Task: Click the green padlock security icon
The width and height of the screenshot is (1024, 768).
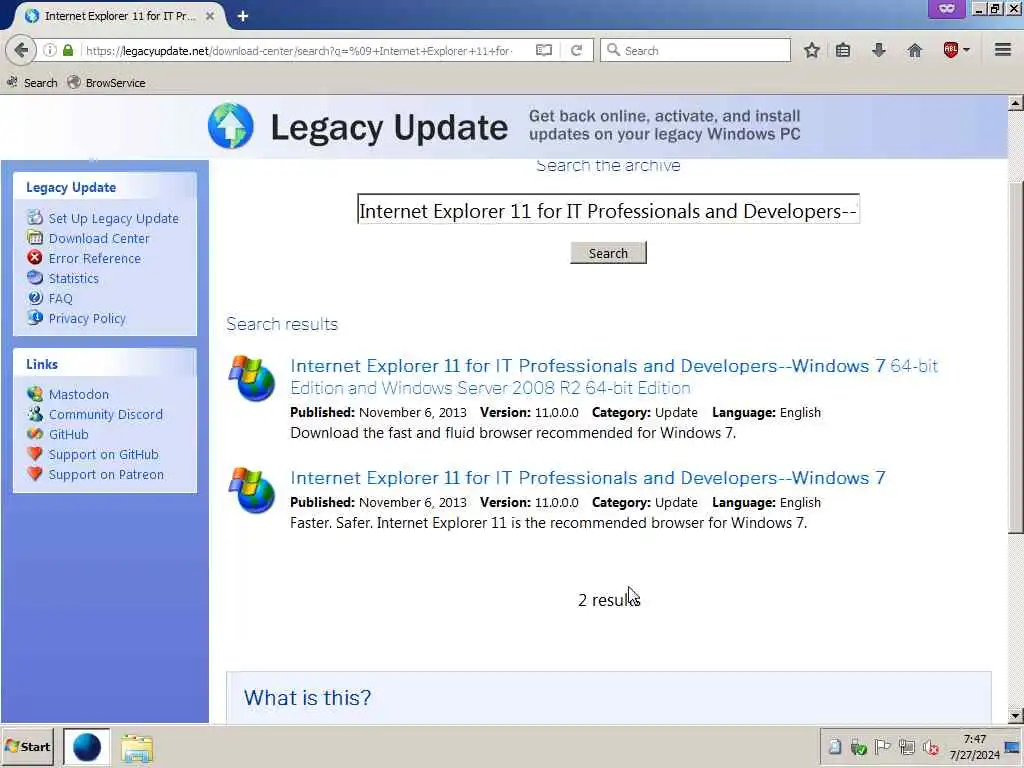Action: 68,50
